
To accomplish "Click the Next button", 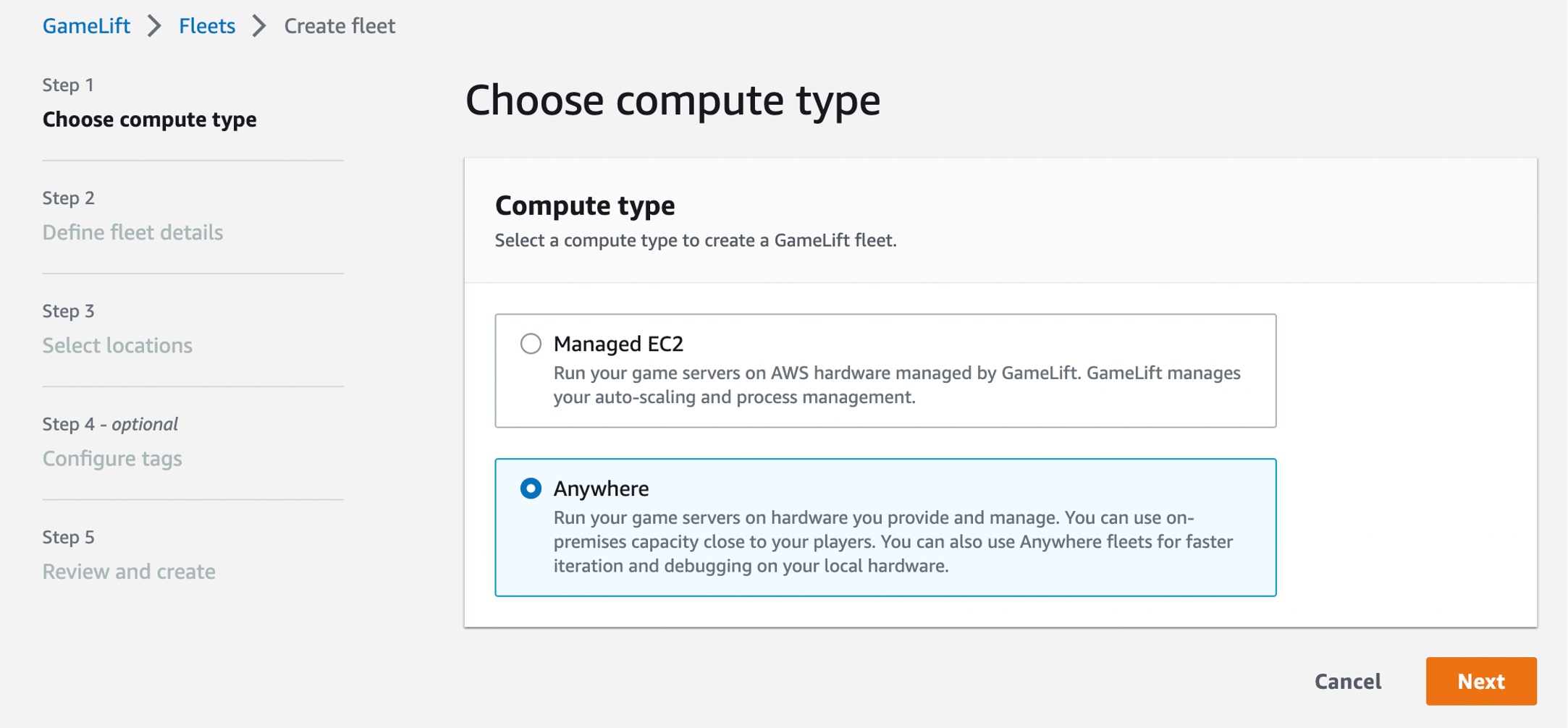I will pyautogui.click(x=1481, y=681).
